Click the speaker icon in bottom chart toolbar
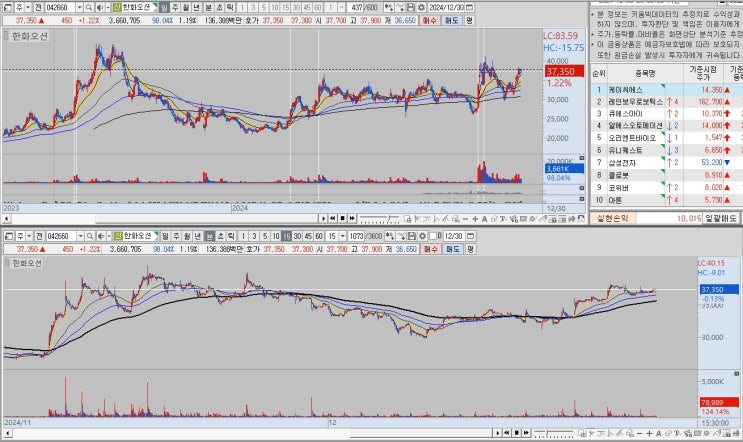The width and height of the screenshot is (743, 442). click(x=101, y=235)
